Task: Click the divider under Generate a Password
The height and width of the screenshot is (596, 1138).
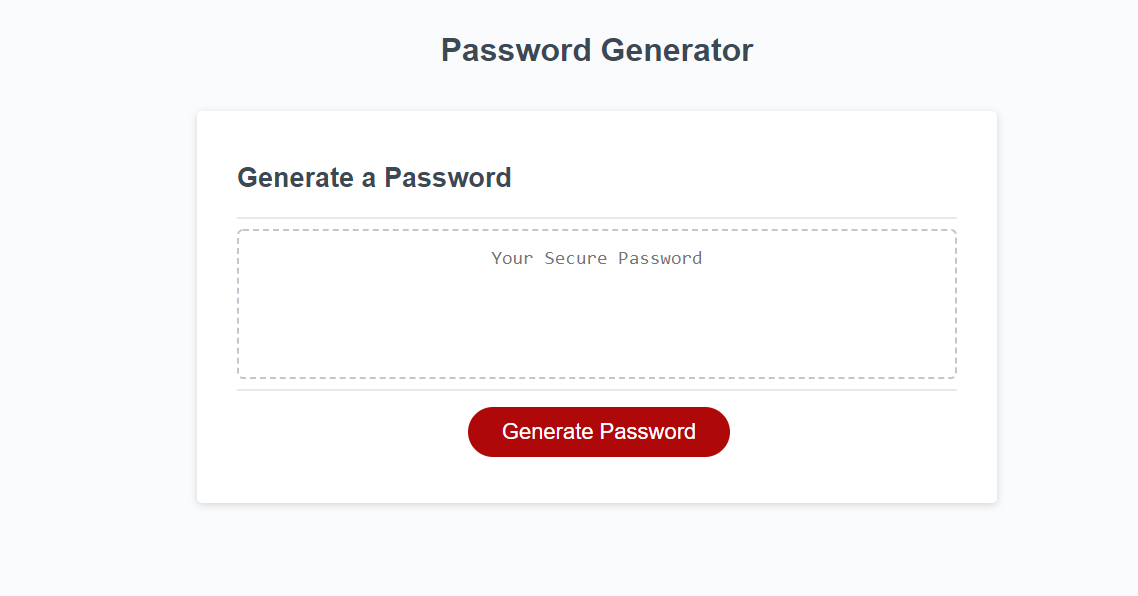Action: 596,216
